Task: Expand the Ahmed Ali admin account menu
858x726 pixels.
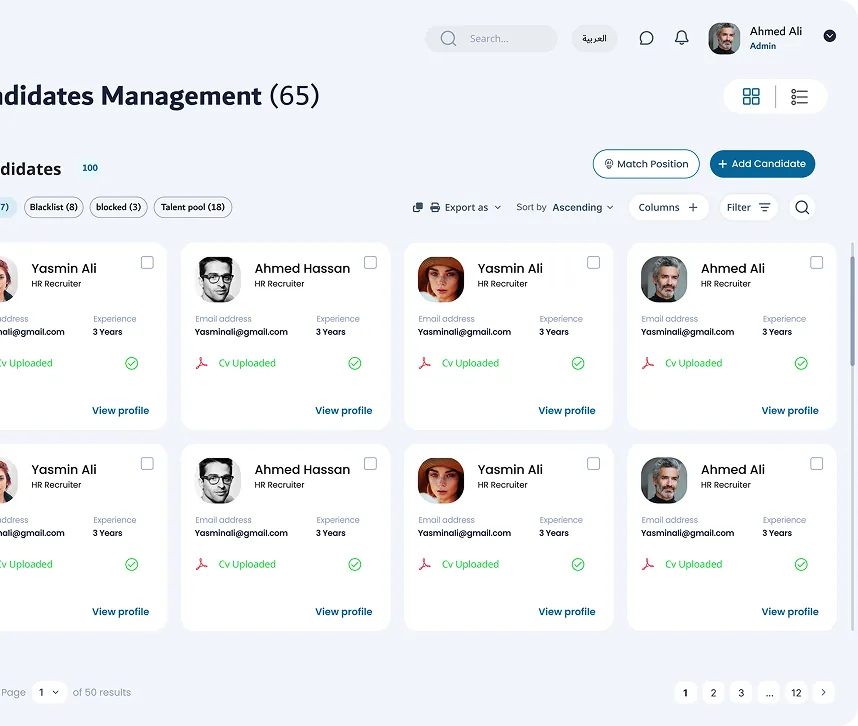Action: coord(830,36)
